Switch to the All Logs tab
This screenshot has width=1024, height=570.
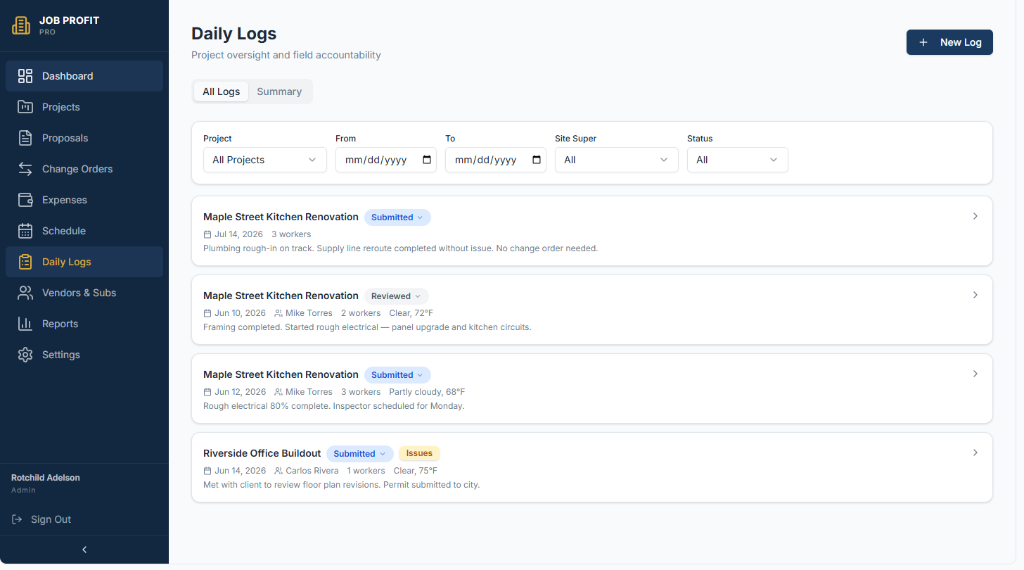(221, 91)
